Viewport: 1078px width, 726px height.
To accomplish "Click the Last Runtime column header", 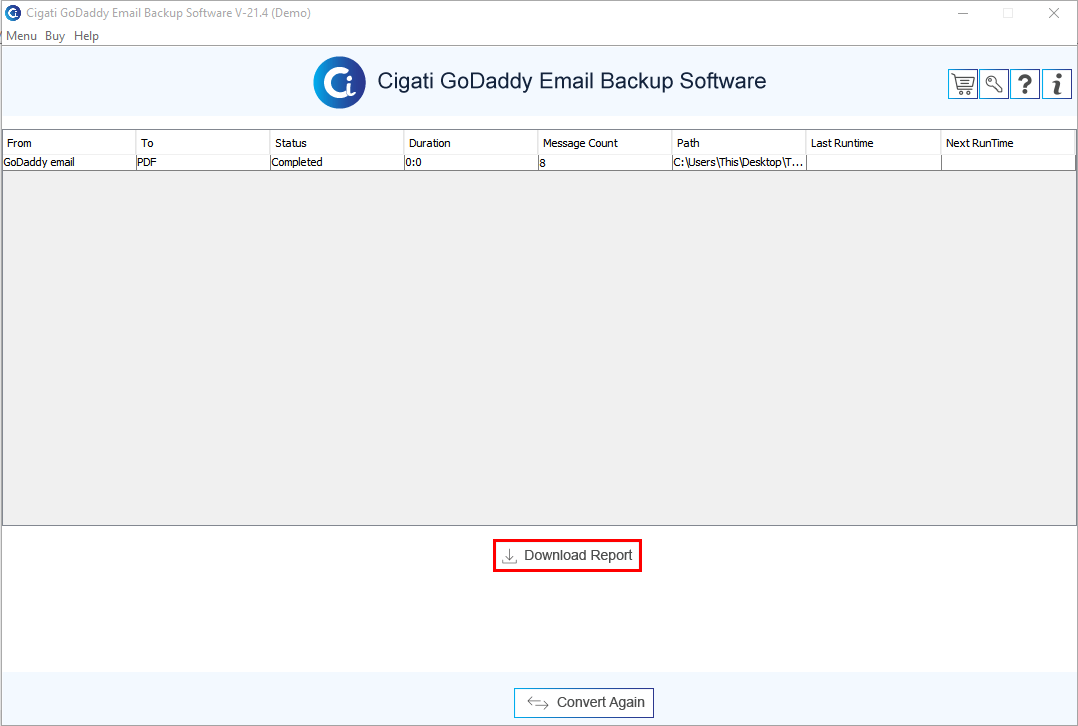I will pos(874,143).
